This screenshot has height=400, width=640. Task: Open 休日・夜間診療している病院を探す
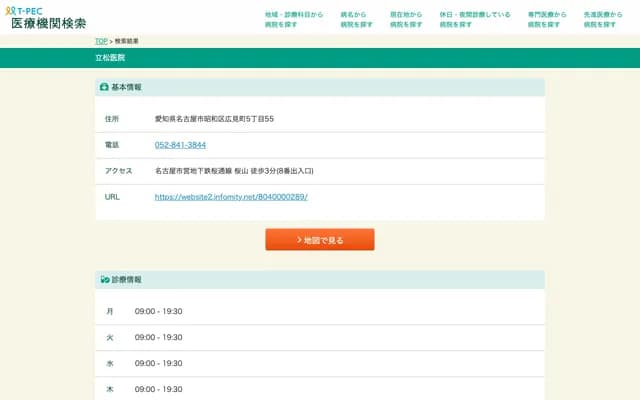pos(474,18)
